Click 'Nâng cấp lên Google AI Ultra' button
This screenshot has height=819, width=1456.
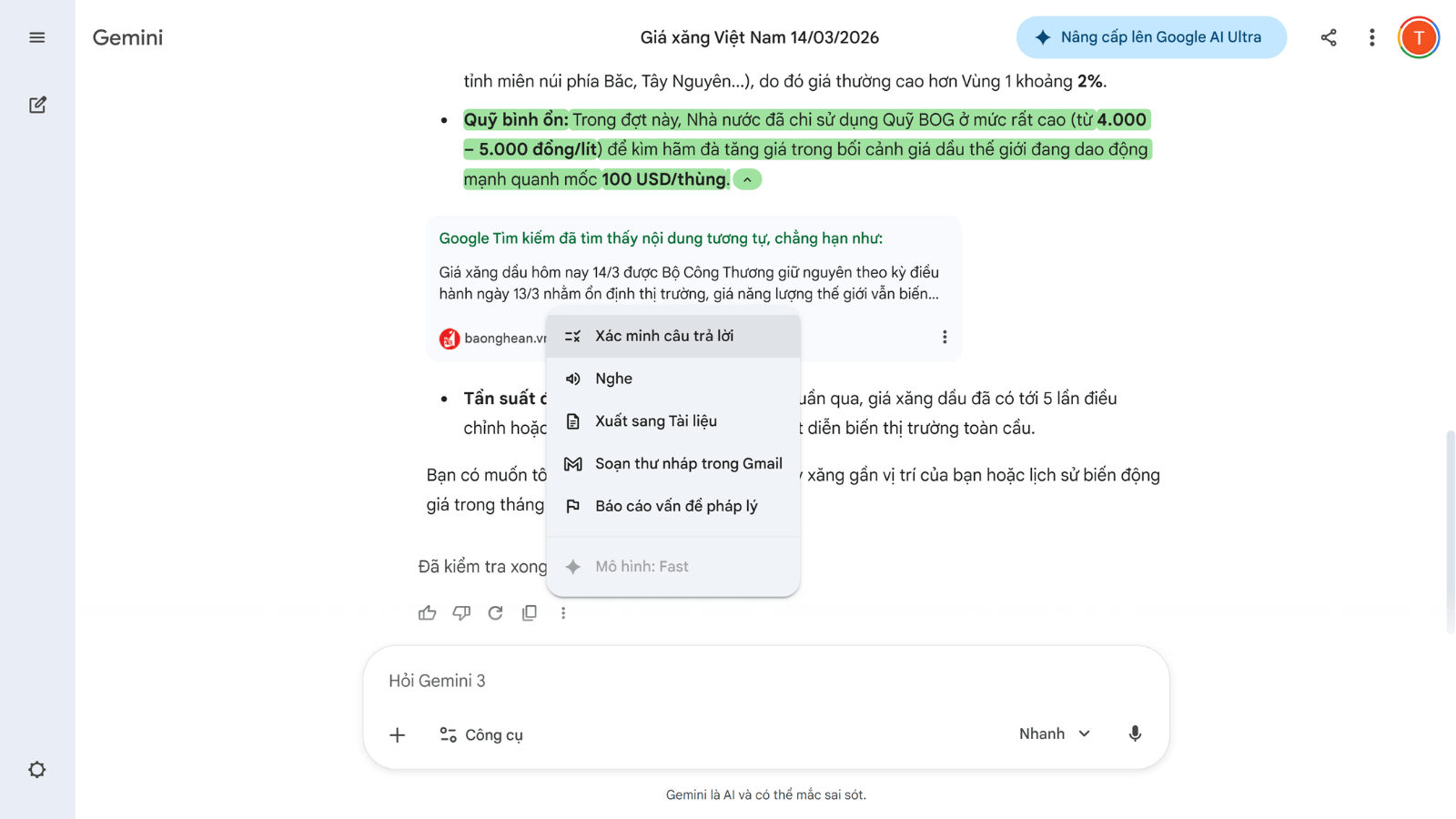click(1150, 37)
